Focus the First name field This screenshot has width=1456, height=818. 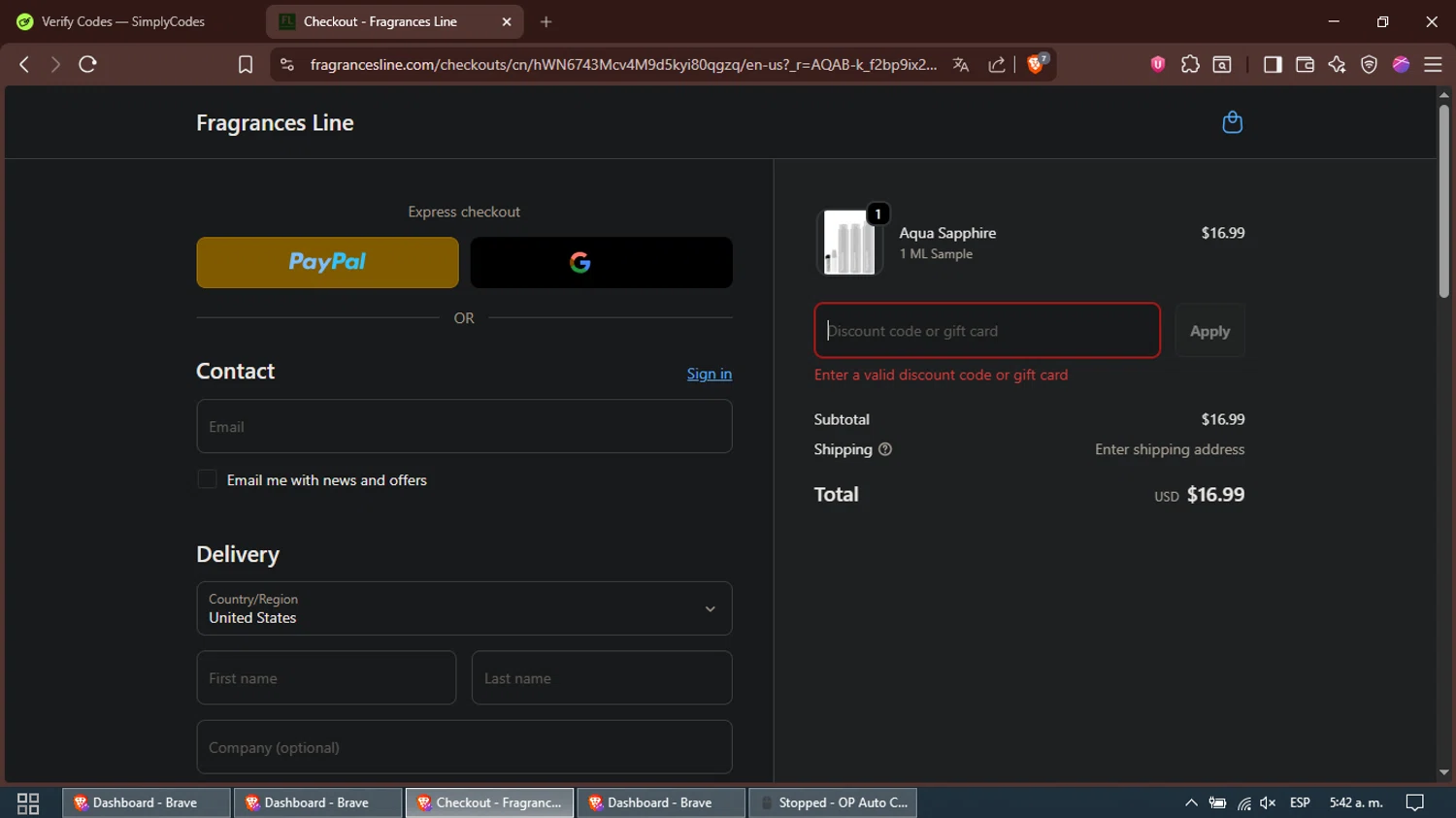coord(326,678)
